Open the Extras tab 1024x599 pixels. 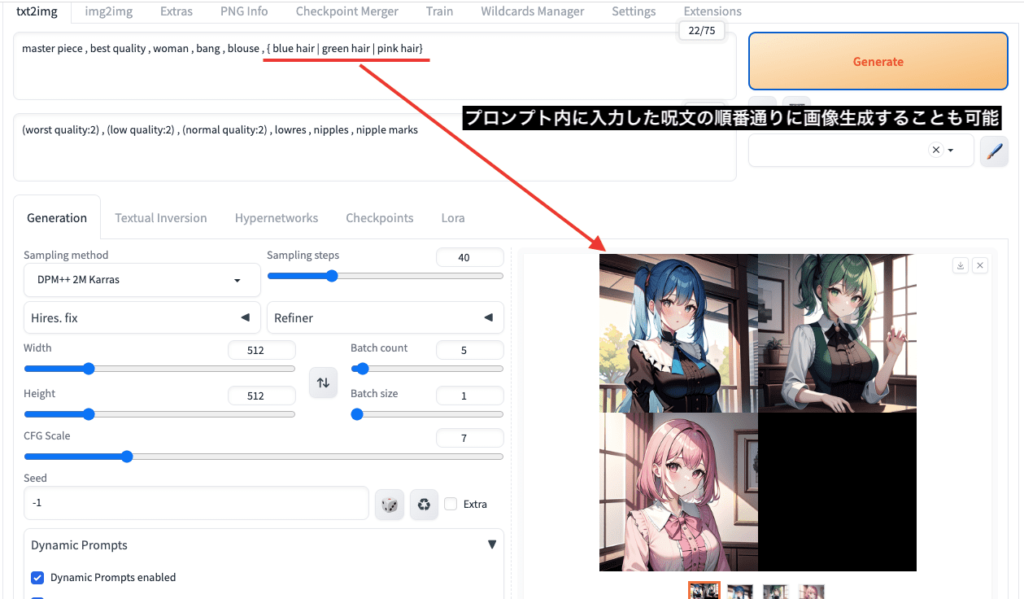[176, 11]
